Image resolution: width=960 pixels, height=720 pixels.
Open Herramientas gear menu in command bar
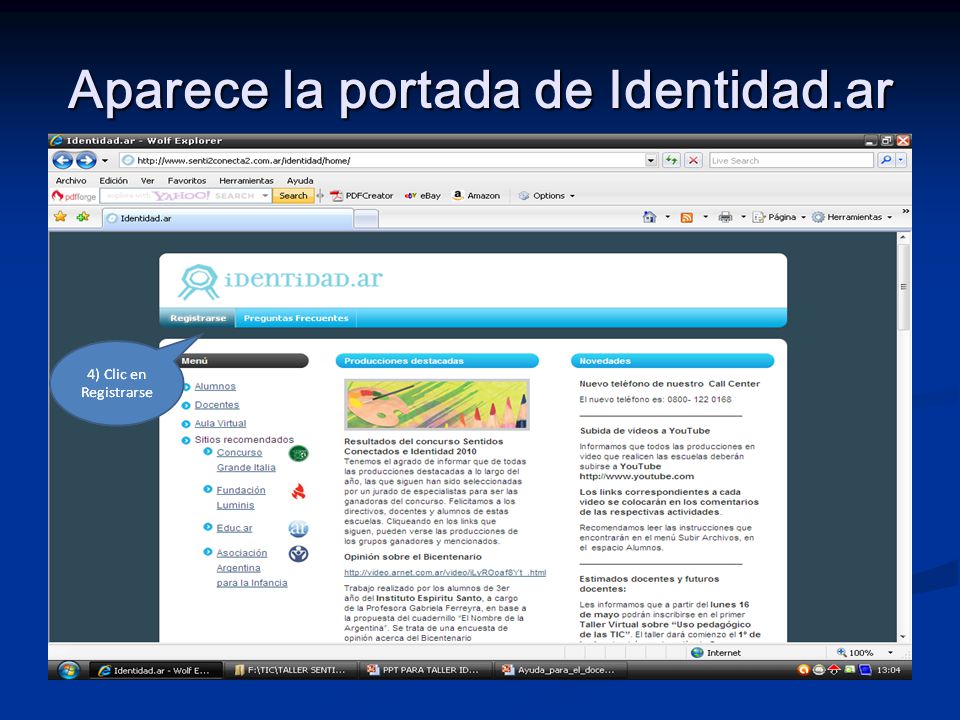point(852,217)
